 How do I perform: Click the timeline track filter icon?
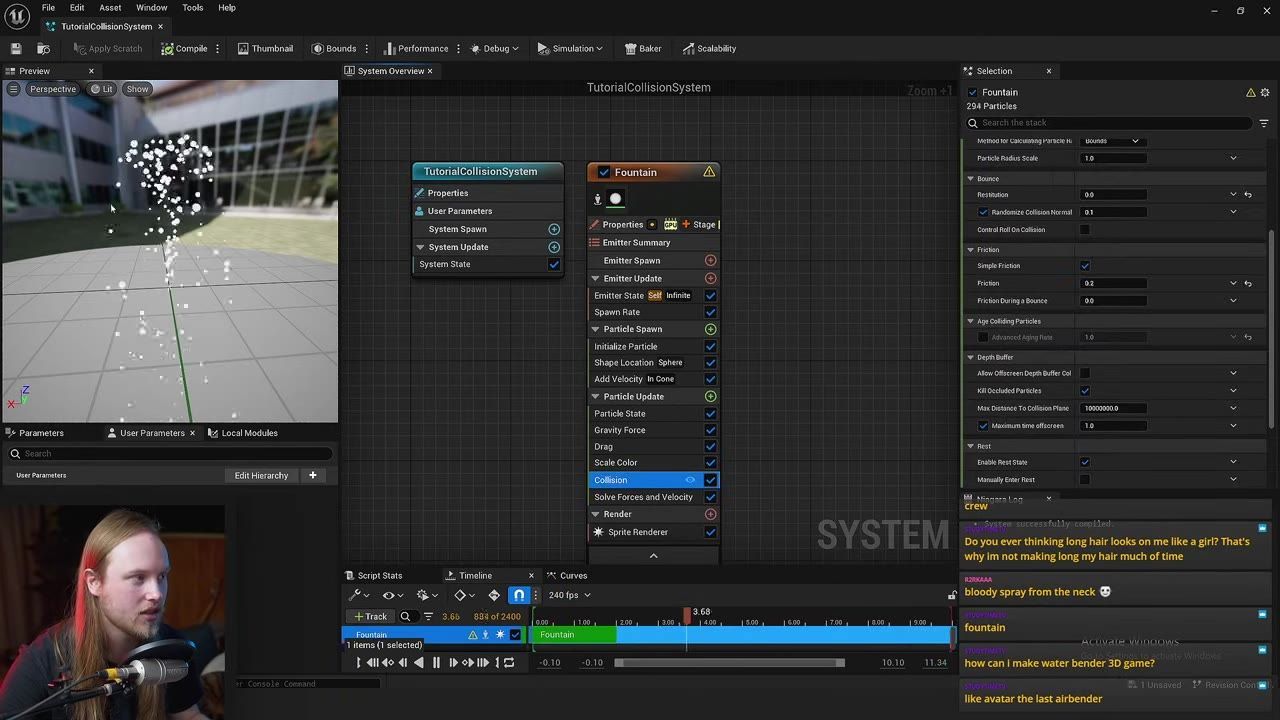click(428, 616)
